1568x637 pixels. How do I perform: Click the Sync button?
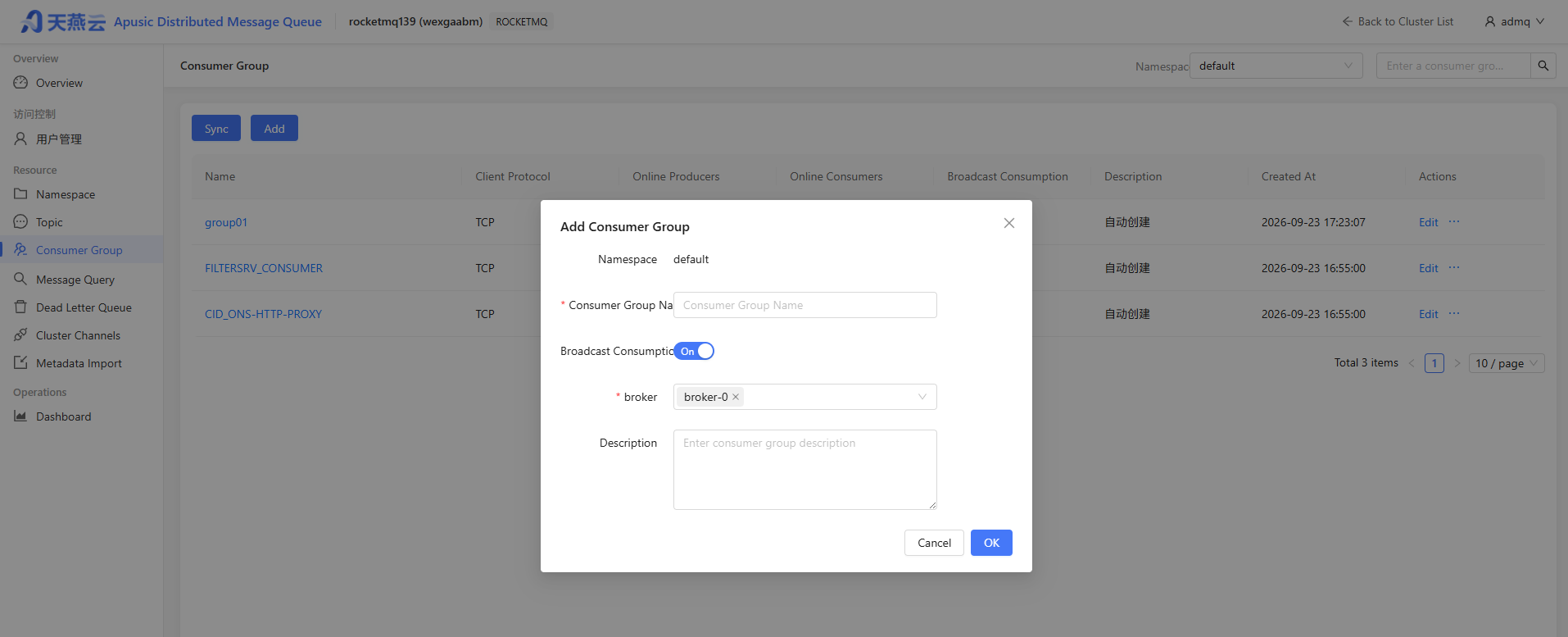click(216, 128)
